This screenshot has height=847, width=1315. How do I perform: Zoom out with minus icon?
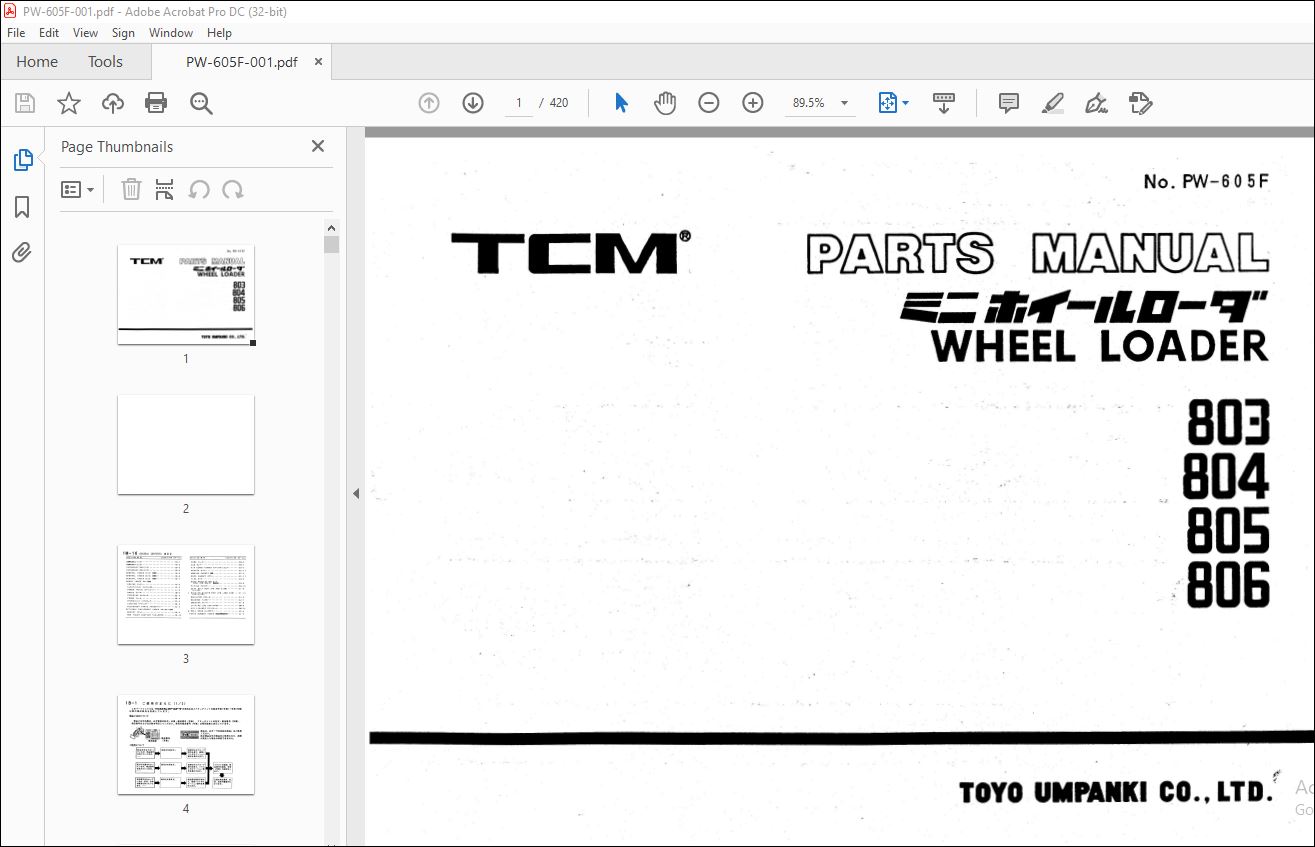click(709, 103)
